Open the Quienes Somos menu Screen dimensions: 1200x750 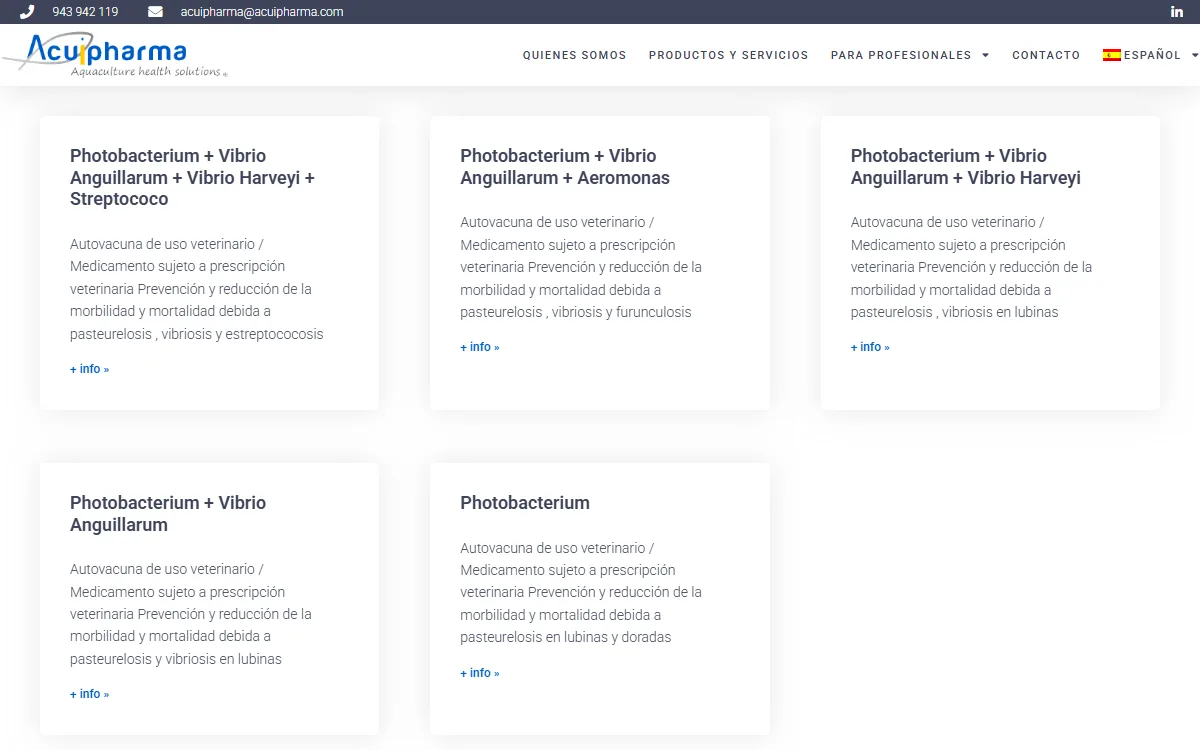pyautogui.click(x=575, y=55)
